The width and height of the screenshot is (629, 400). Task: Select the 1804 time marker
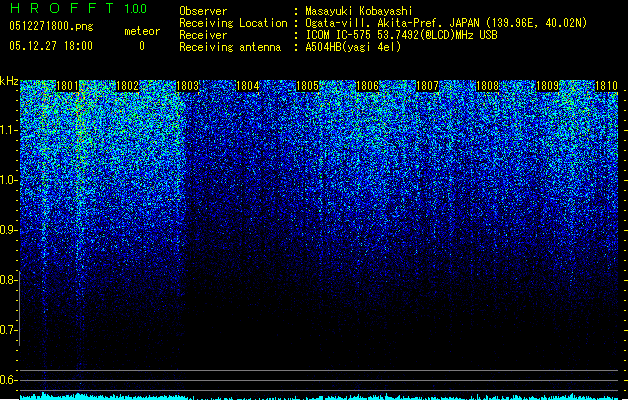[x=248, y=86]
